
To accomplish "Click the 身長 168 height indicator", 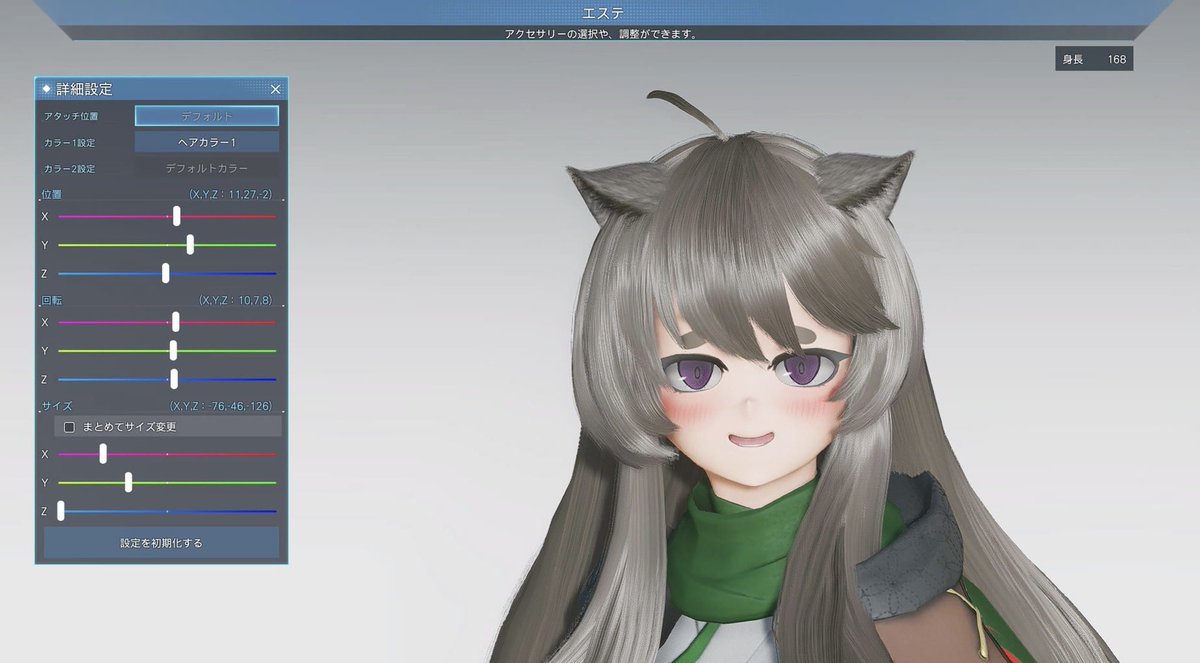I will (x=1094, y=59).
